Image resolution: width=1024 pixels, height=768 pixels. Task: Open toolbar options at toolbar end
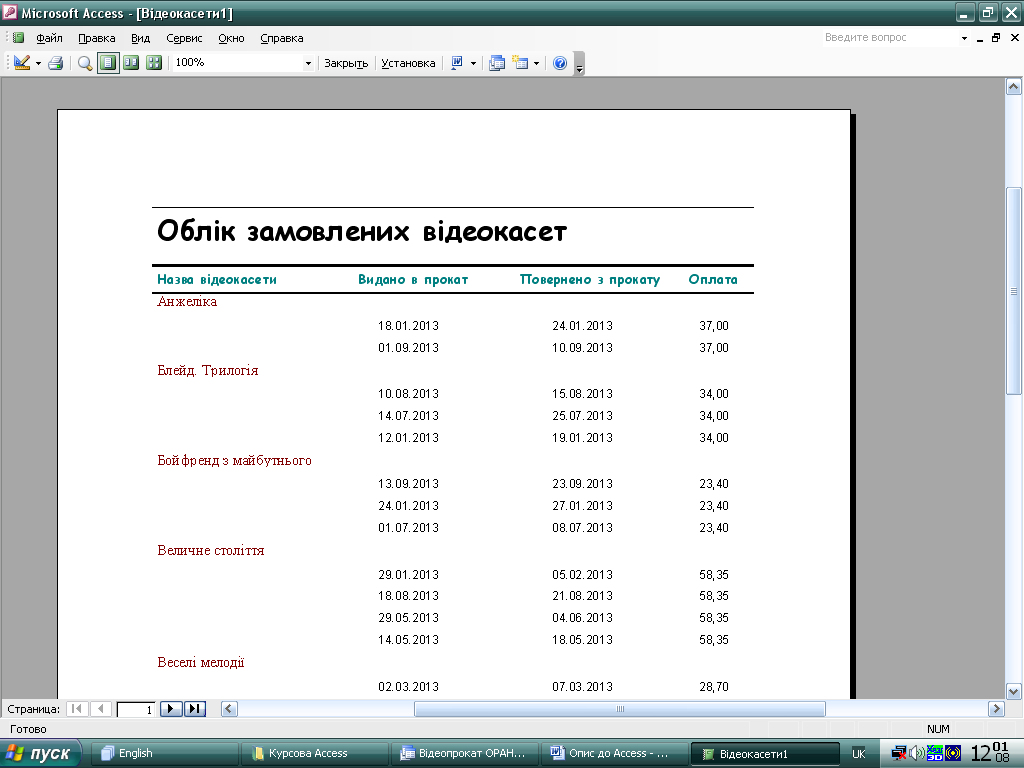click(x=579, y=64)
